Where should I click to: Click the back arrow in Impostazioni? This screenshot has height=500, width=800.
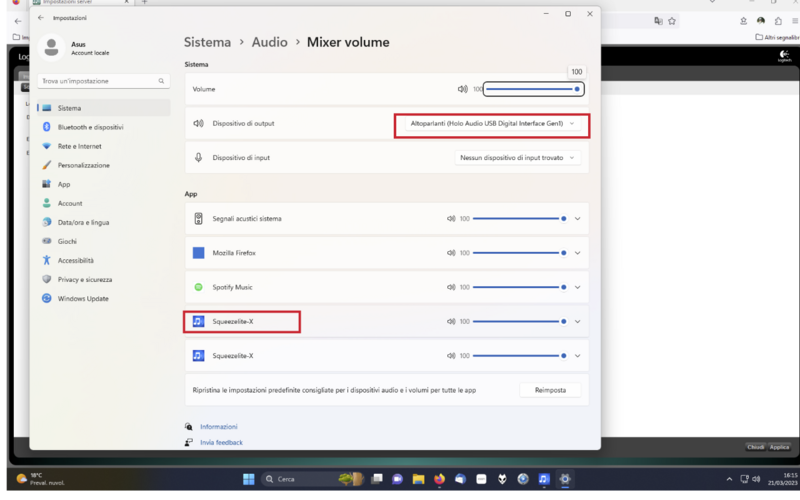coord(40,18)
